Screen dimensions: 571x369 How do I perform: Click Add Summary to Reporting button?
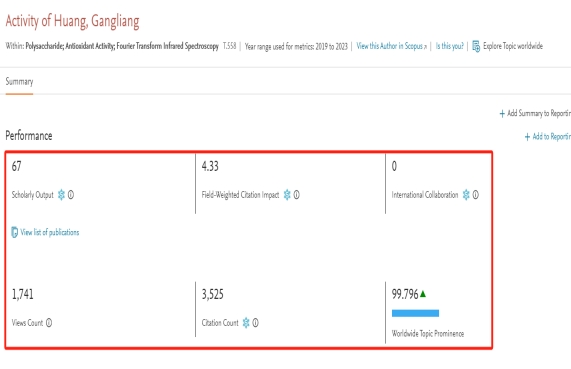[535, 113]
